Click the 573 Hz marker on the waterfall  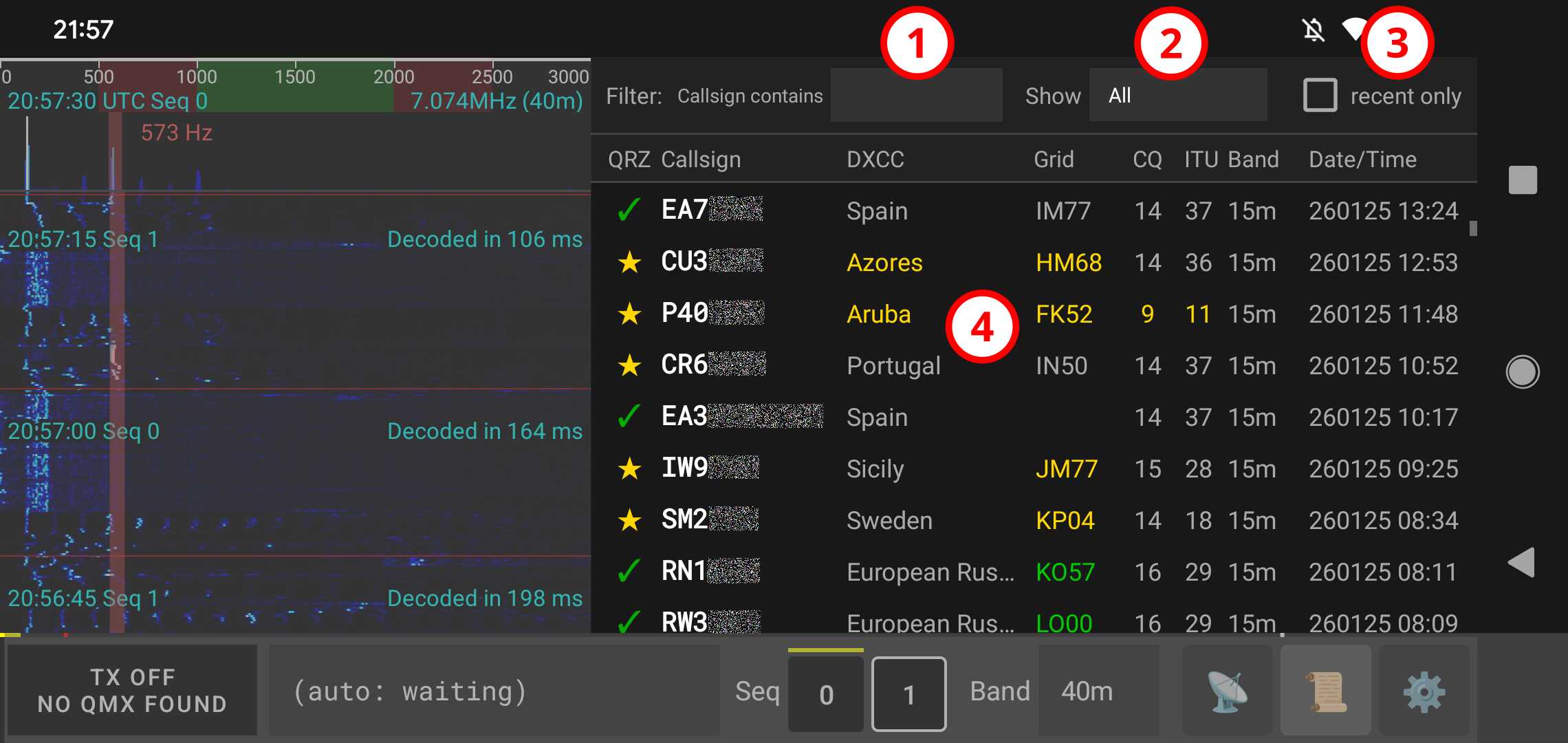[x=177, y=133]
